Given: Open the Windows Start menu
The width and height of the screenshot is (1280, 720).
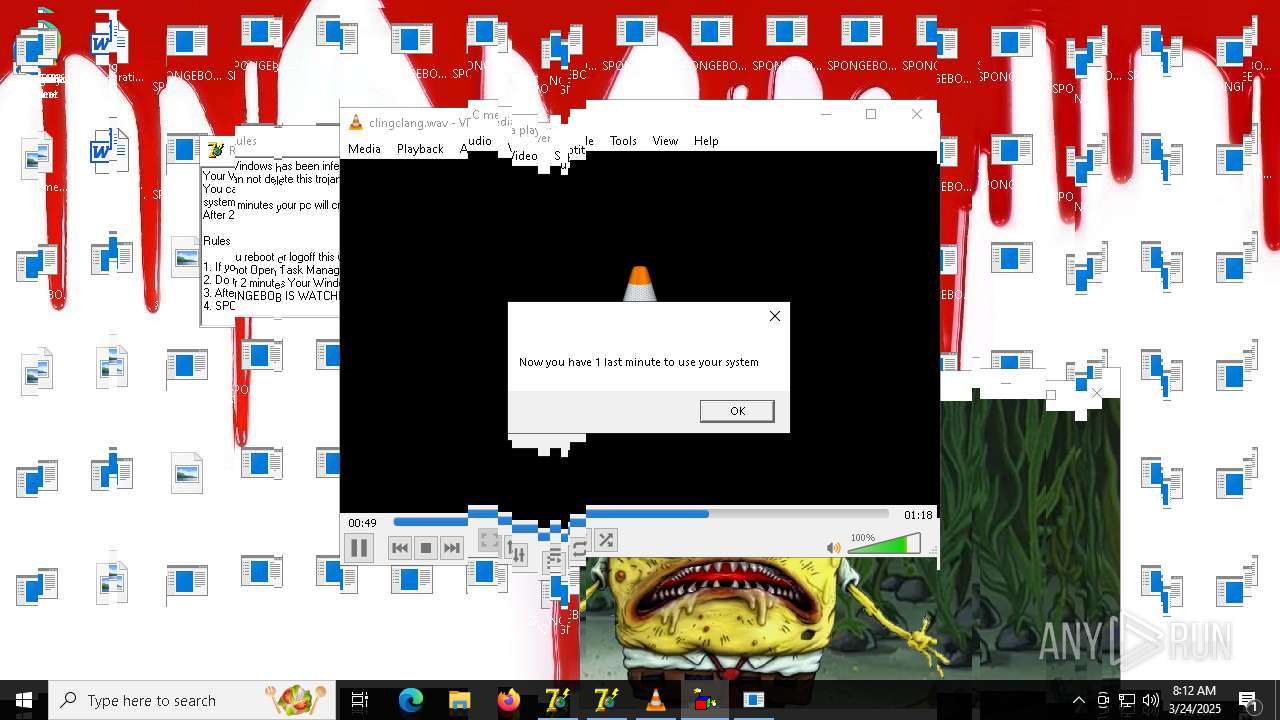Looking at the screenshot, I should coord(24,700).
